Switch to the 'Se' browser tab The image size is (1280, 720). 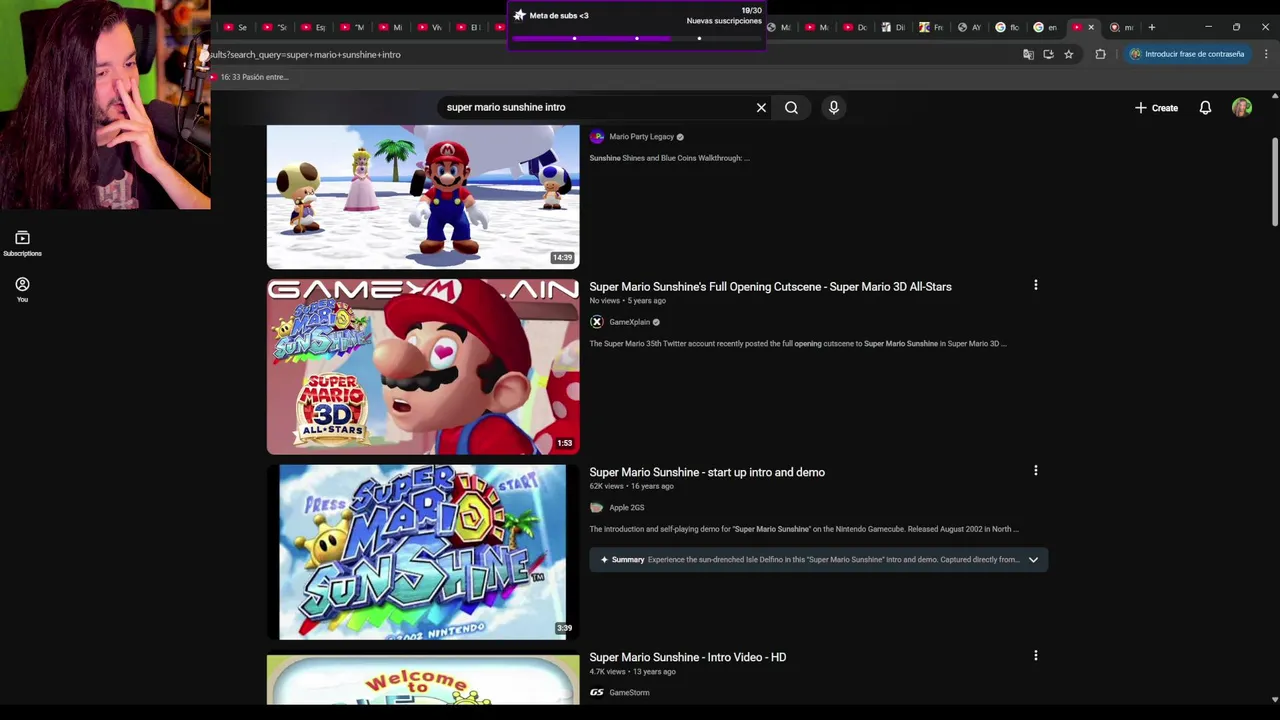click(235, 27)
